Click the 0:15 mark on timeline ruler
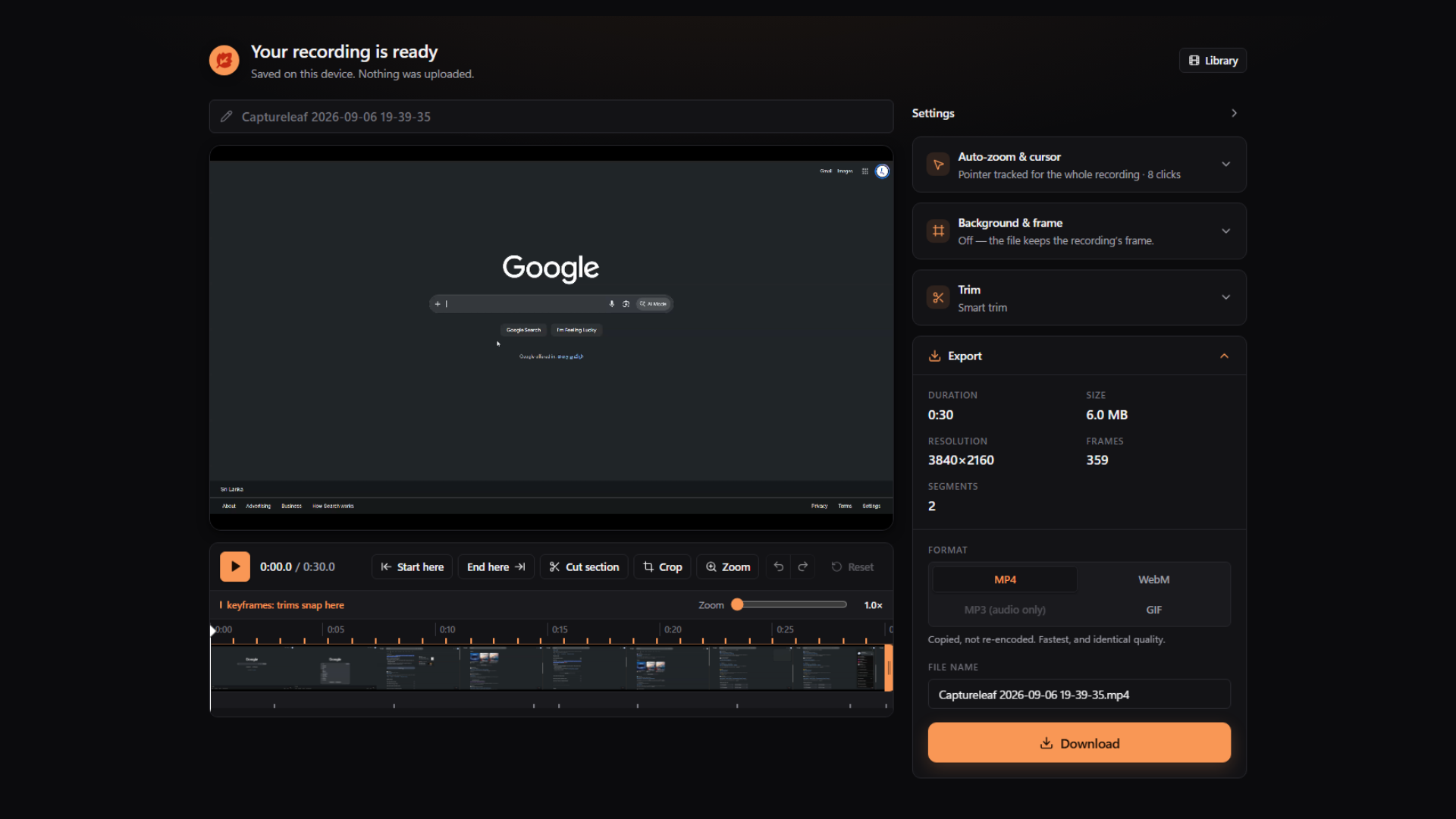The height and width of the screenshot is (819, 1456). pyautogui.click(x=560, y=629)
